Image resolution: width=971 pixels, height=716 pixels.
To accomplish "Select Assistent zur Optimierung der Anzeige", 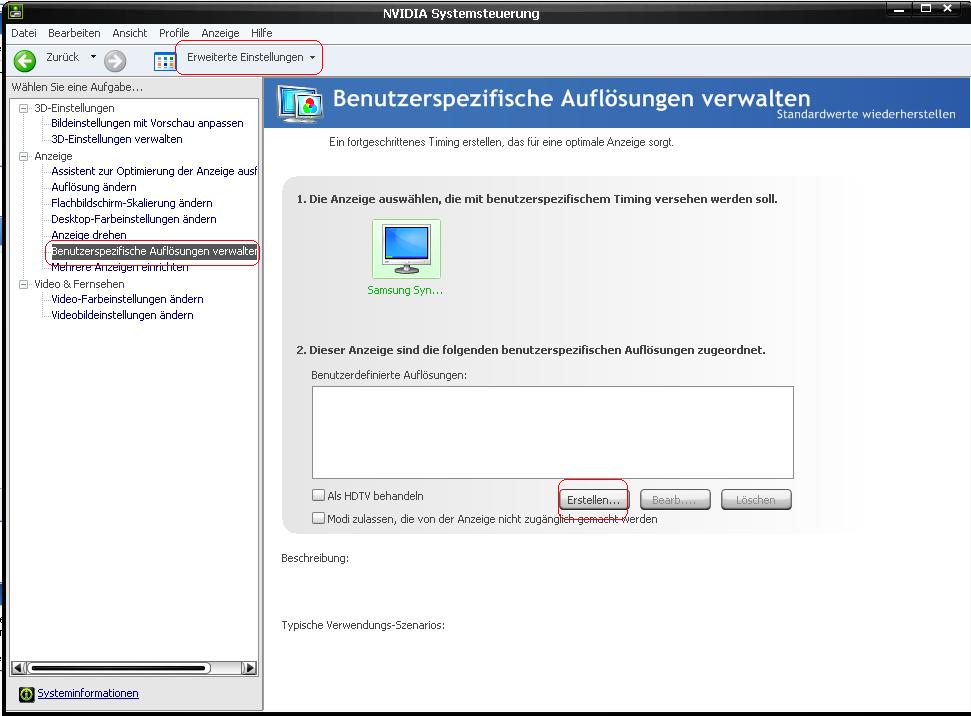I will [154, 171].
